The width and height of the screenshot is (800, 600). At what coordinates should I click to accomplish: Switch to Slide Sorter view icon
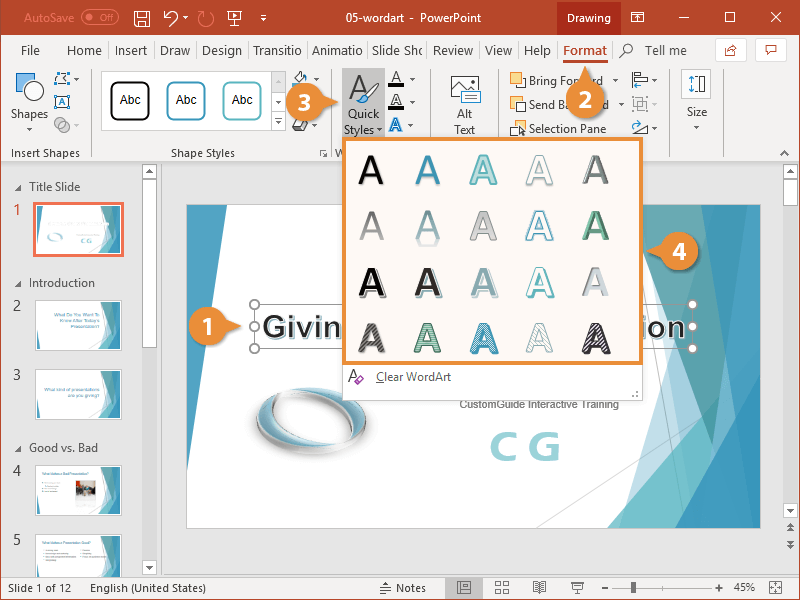tap(502, 587)
